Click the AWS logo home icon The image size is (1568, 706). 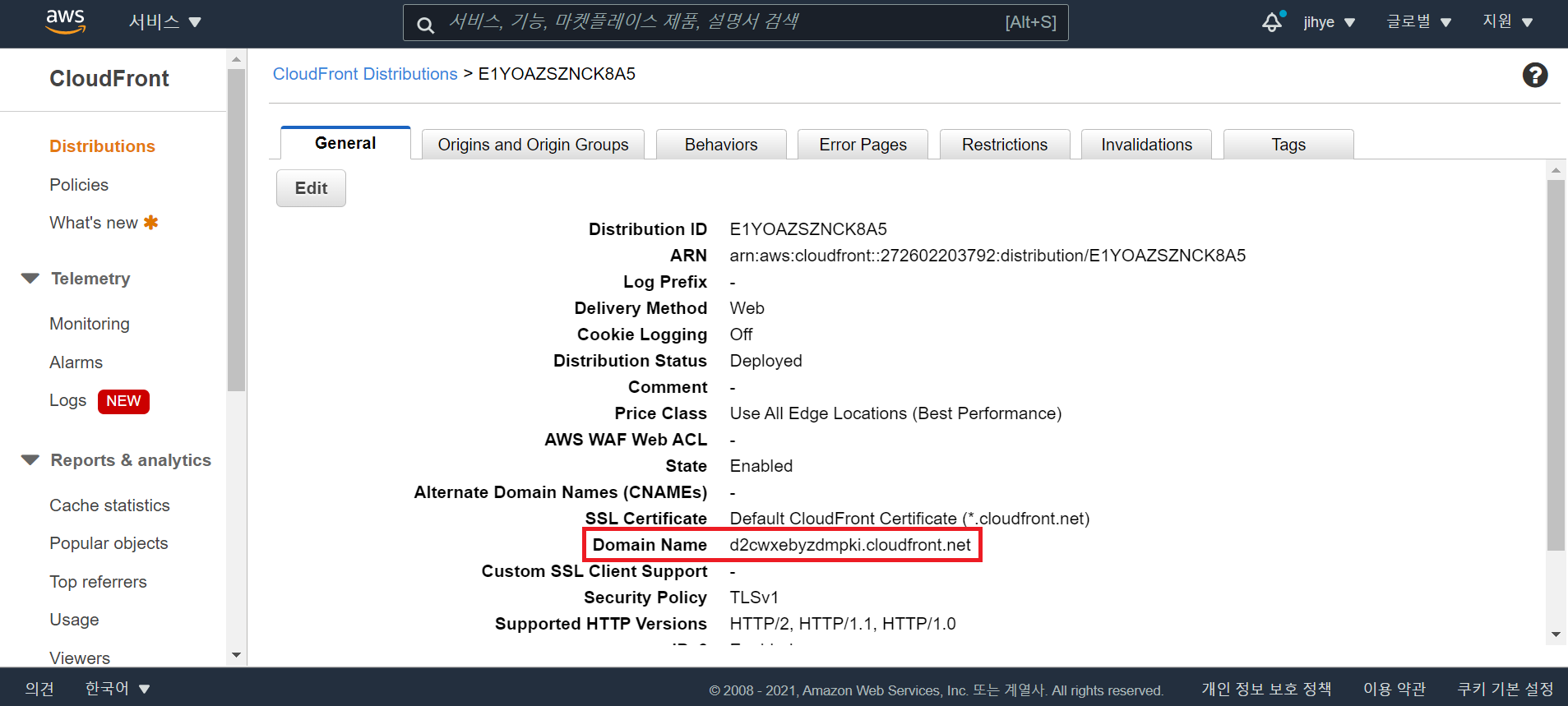(x=66, y=22)
